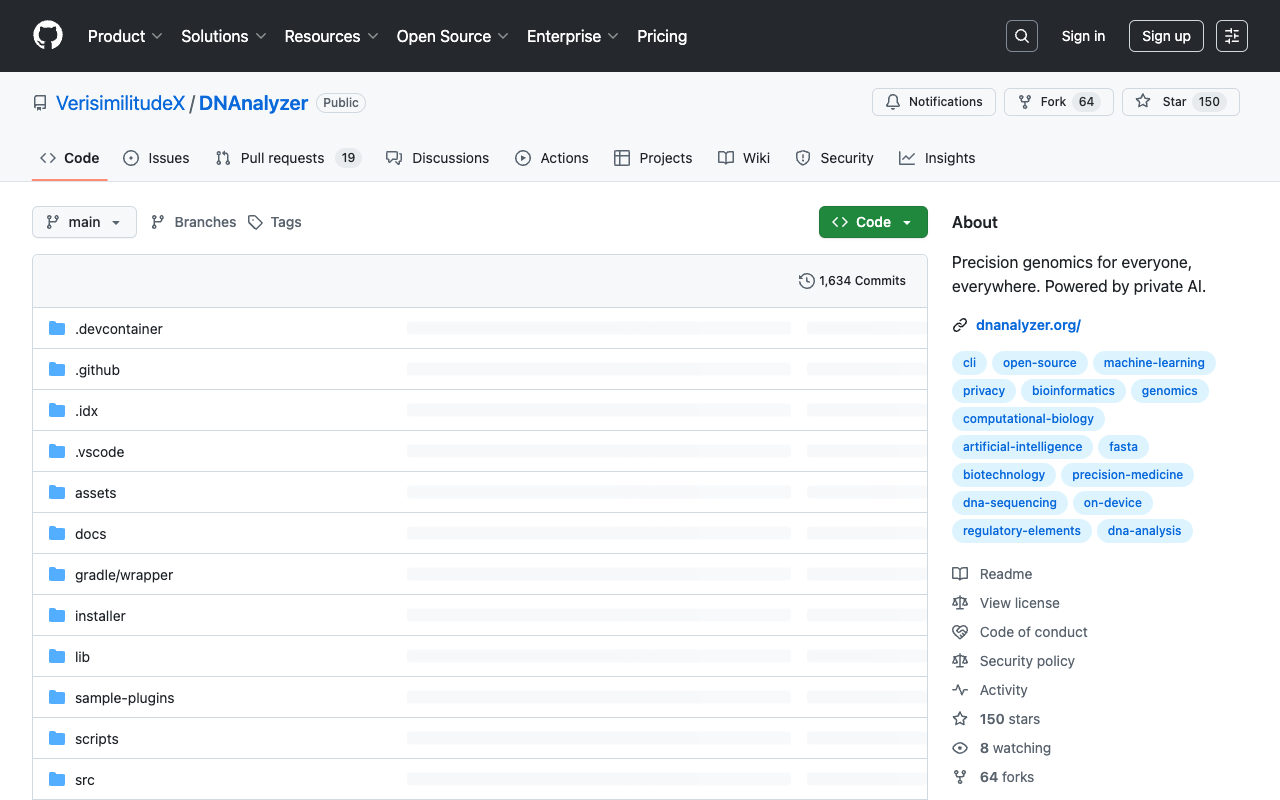Click the commit history clock icon

pyautogui.click(x=806, y=281)
